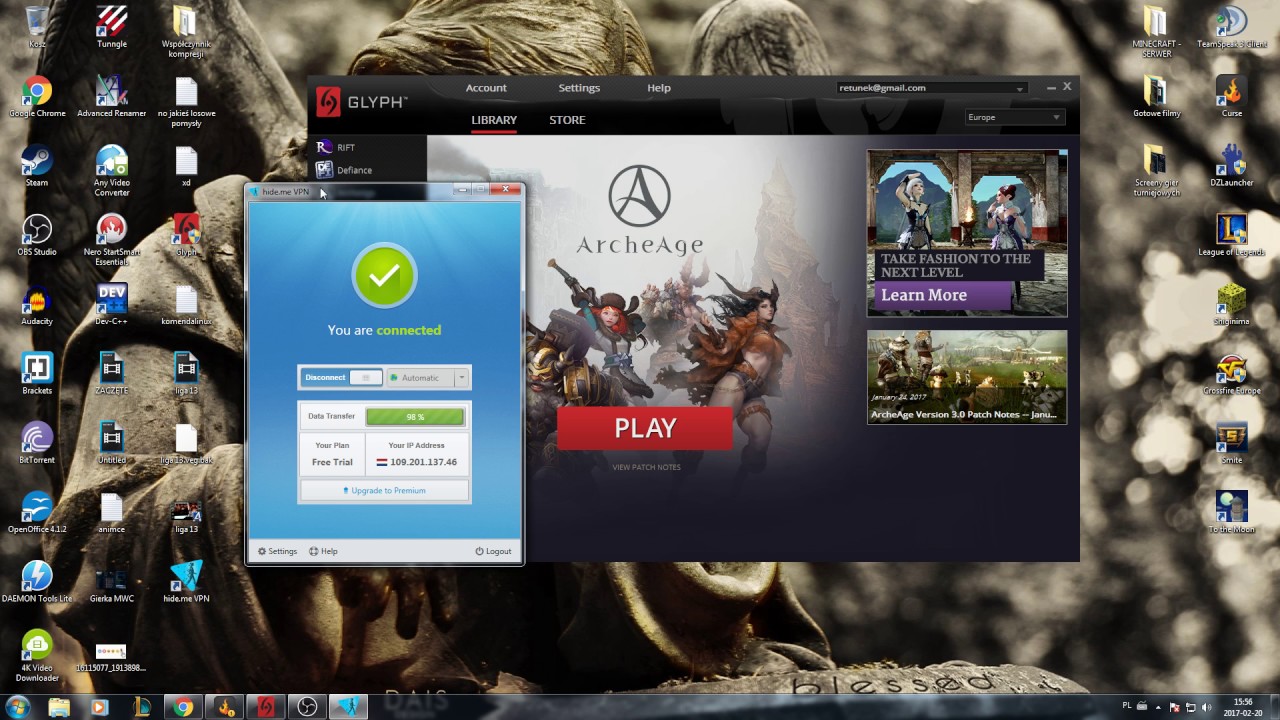Open the Automatic server location dropdown

[x=427, y=378]
